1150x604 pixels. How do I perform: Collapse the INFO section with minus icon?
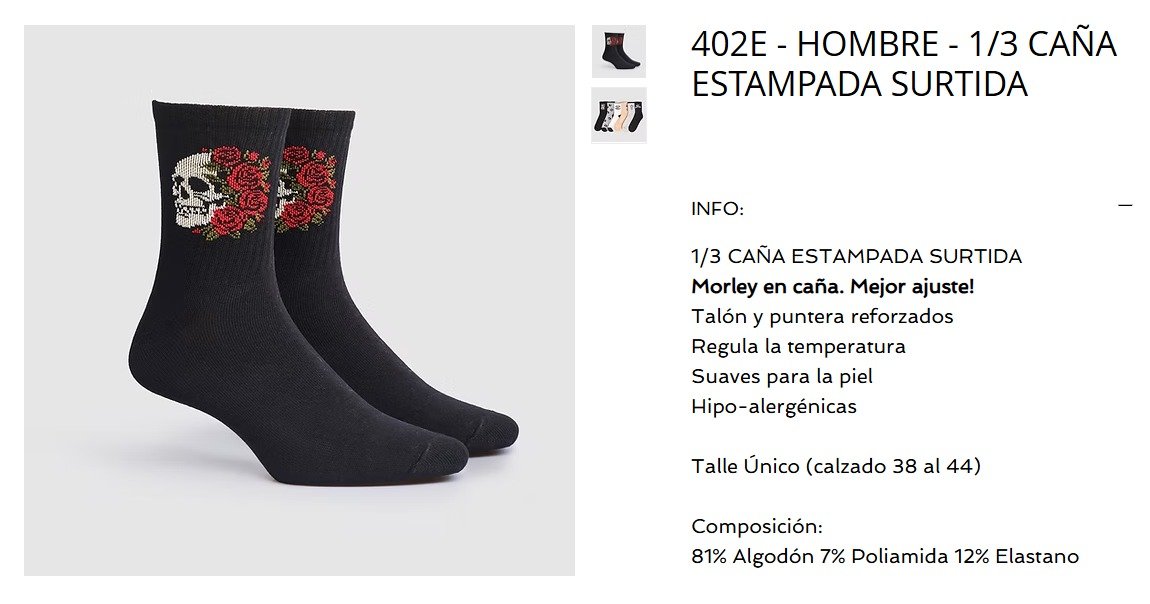pyautogui.click(x=1125, y=205)
